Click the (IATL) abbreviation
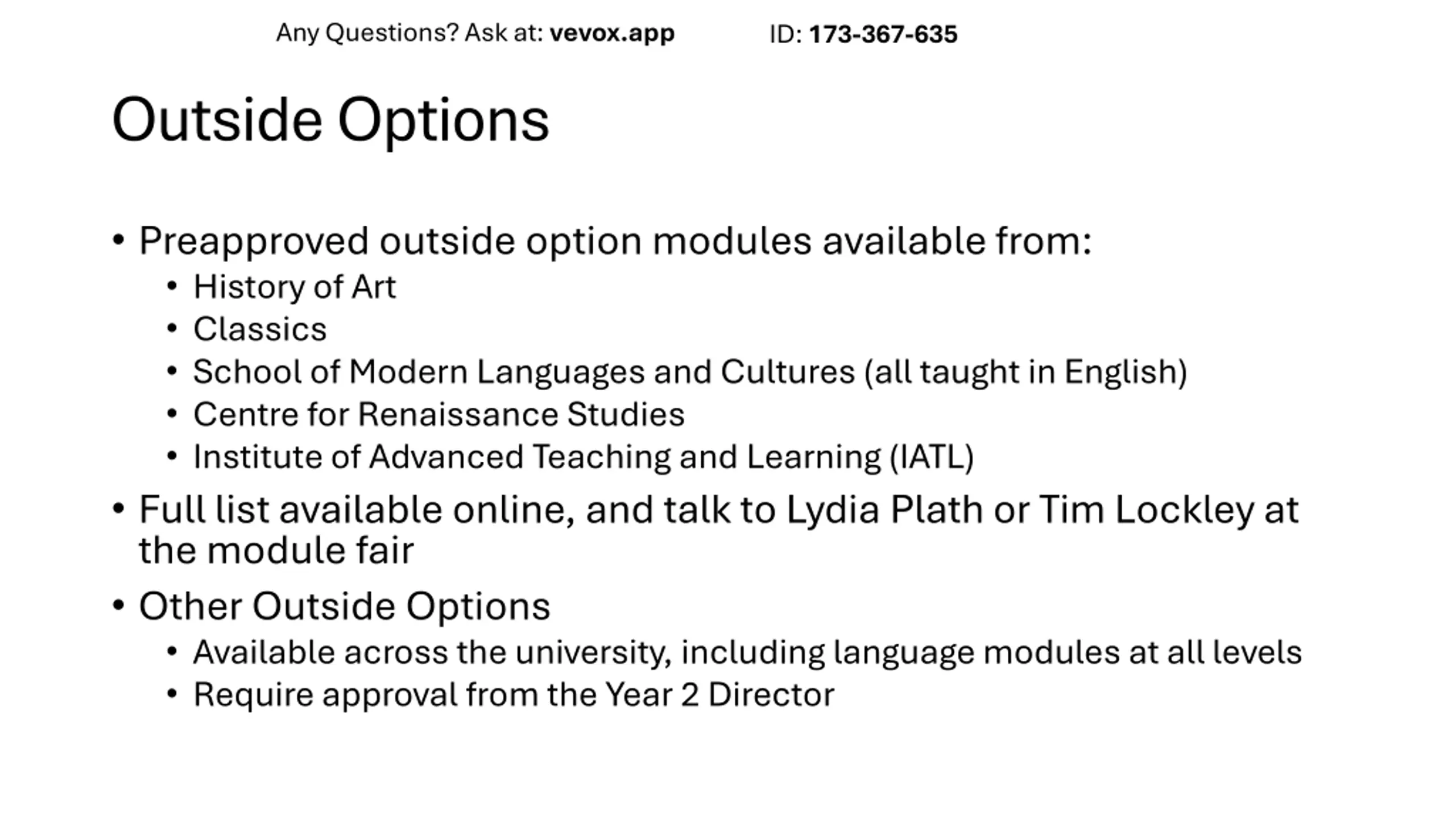 pos(932,457)
